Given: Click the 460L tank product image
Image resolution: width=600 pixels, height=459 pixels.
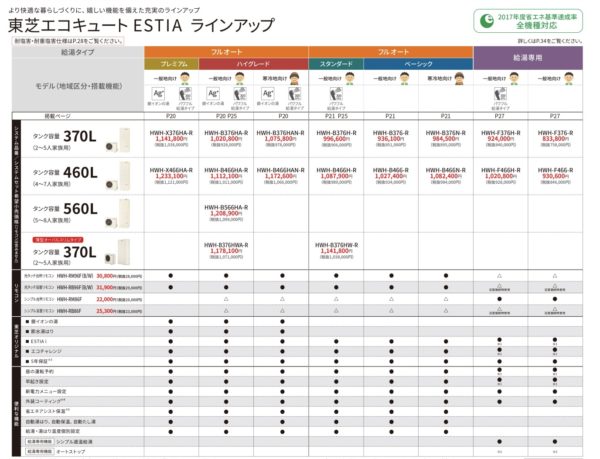Looking at the screenshot, I should (118, 176).
